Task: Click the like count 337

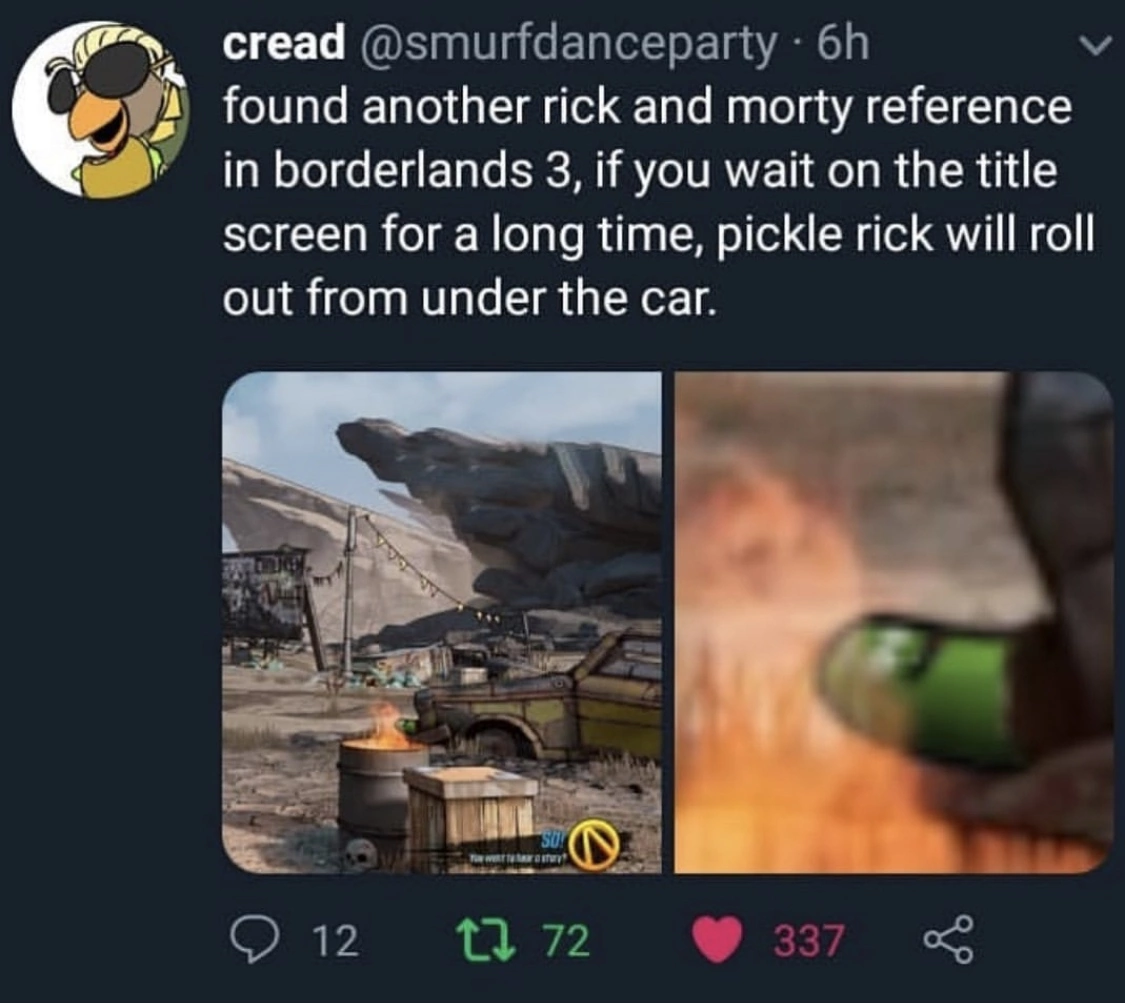Action: coord(808,941)
